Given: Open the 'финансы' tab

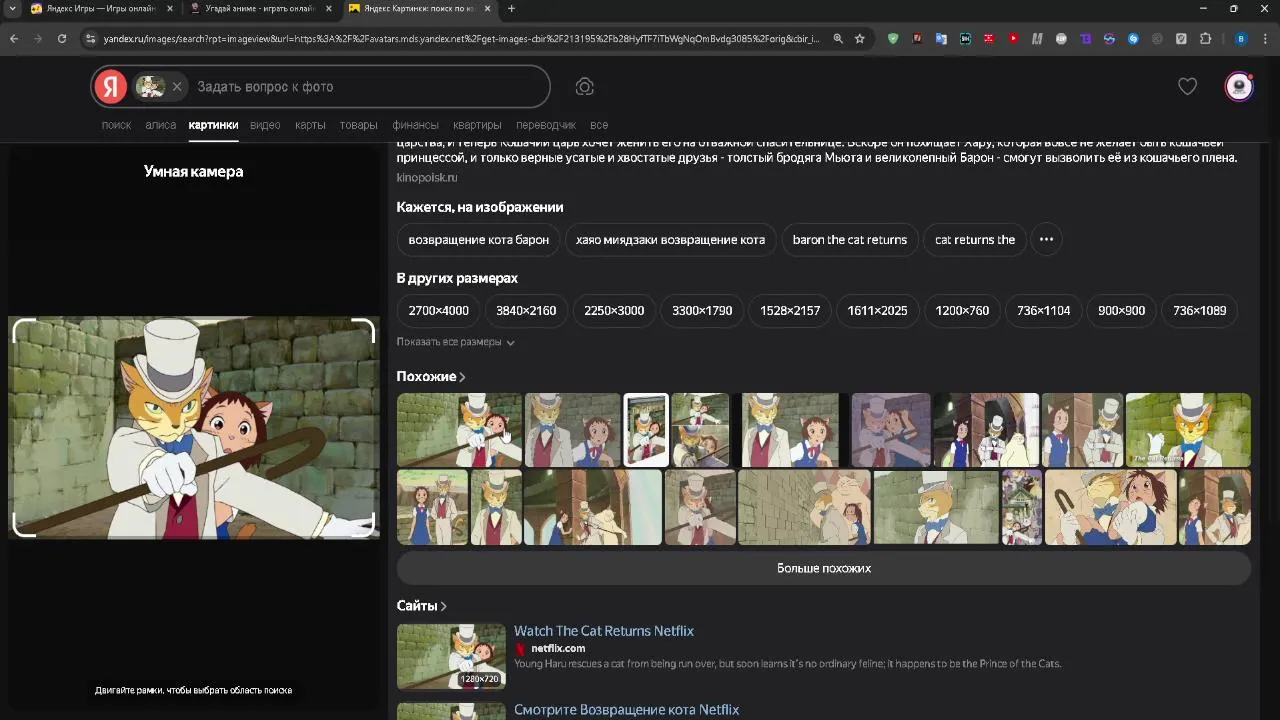Looking at the screenshot, I should click(415, 125).
